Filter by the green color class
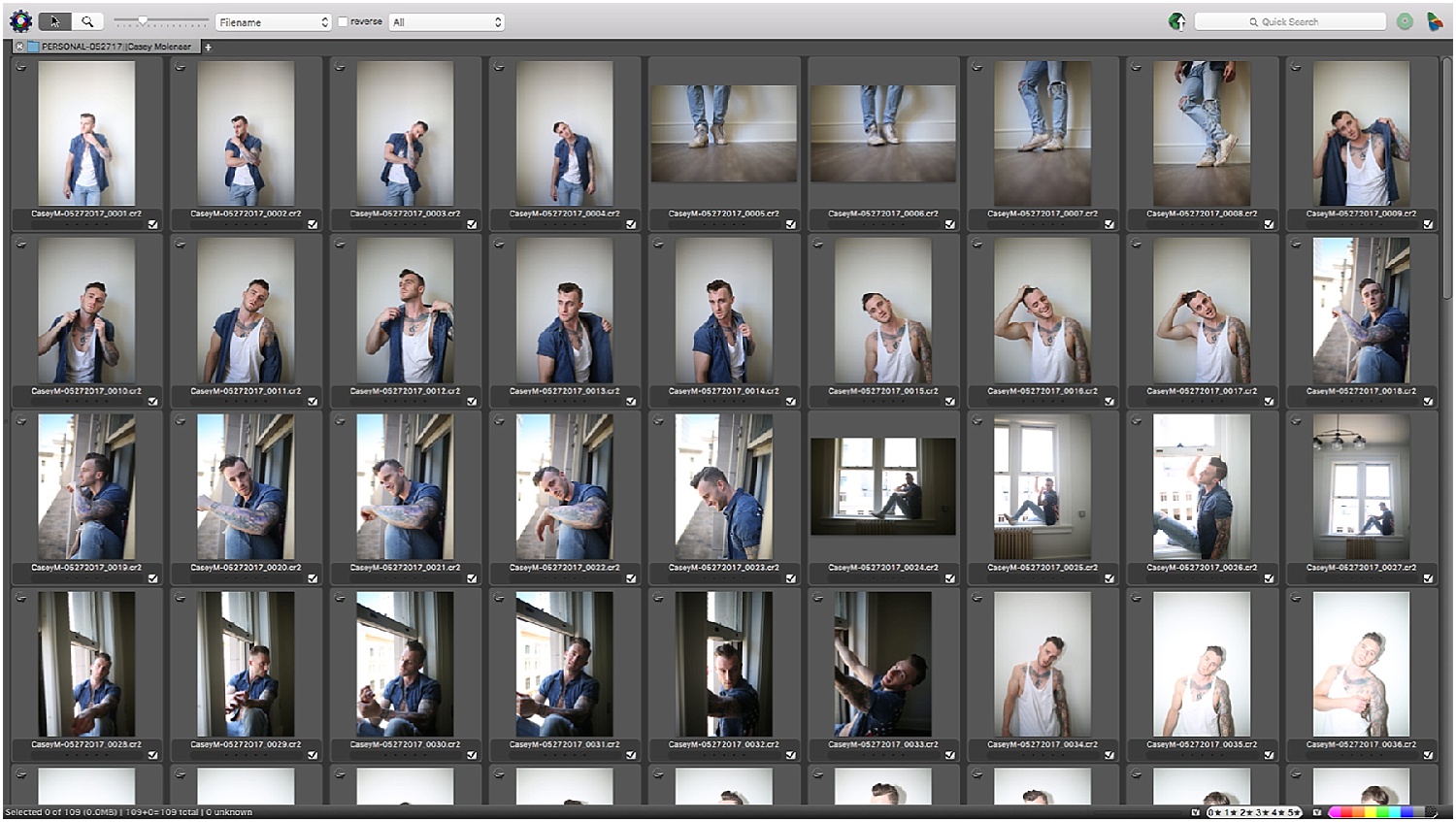Viewport: 1456px width, 822px height. [x=1382, y=812]
